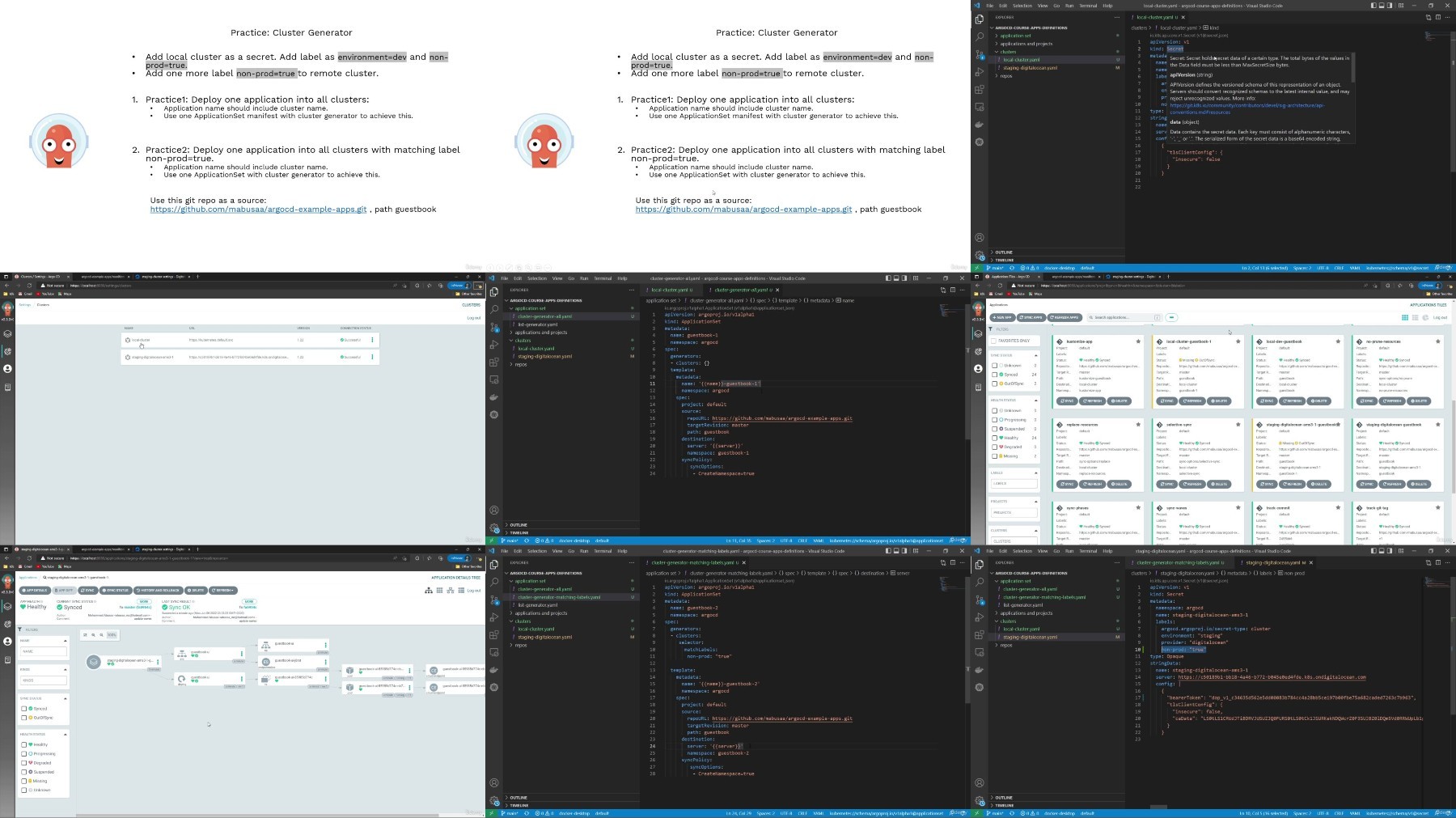This screenshot has height=818, width=1456.
Task: Switch to list view icon in Applications Tiles window
Action: point(1415,317)
